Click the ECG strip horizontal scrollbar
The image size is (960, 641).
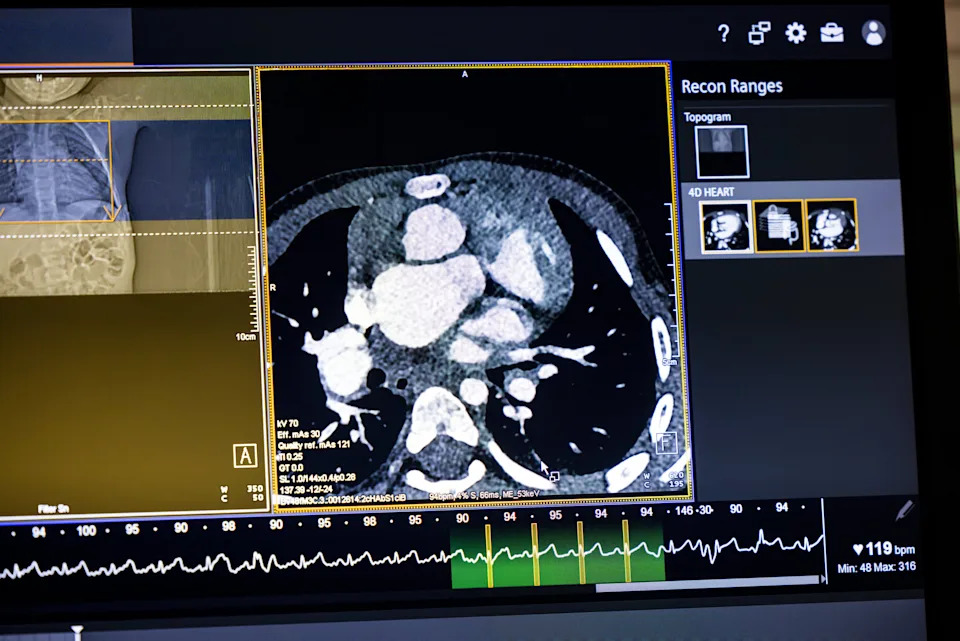point(707,582)
